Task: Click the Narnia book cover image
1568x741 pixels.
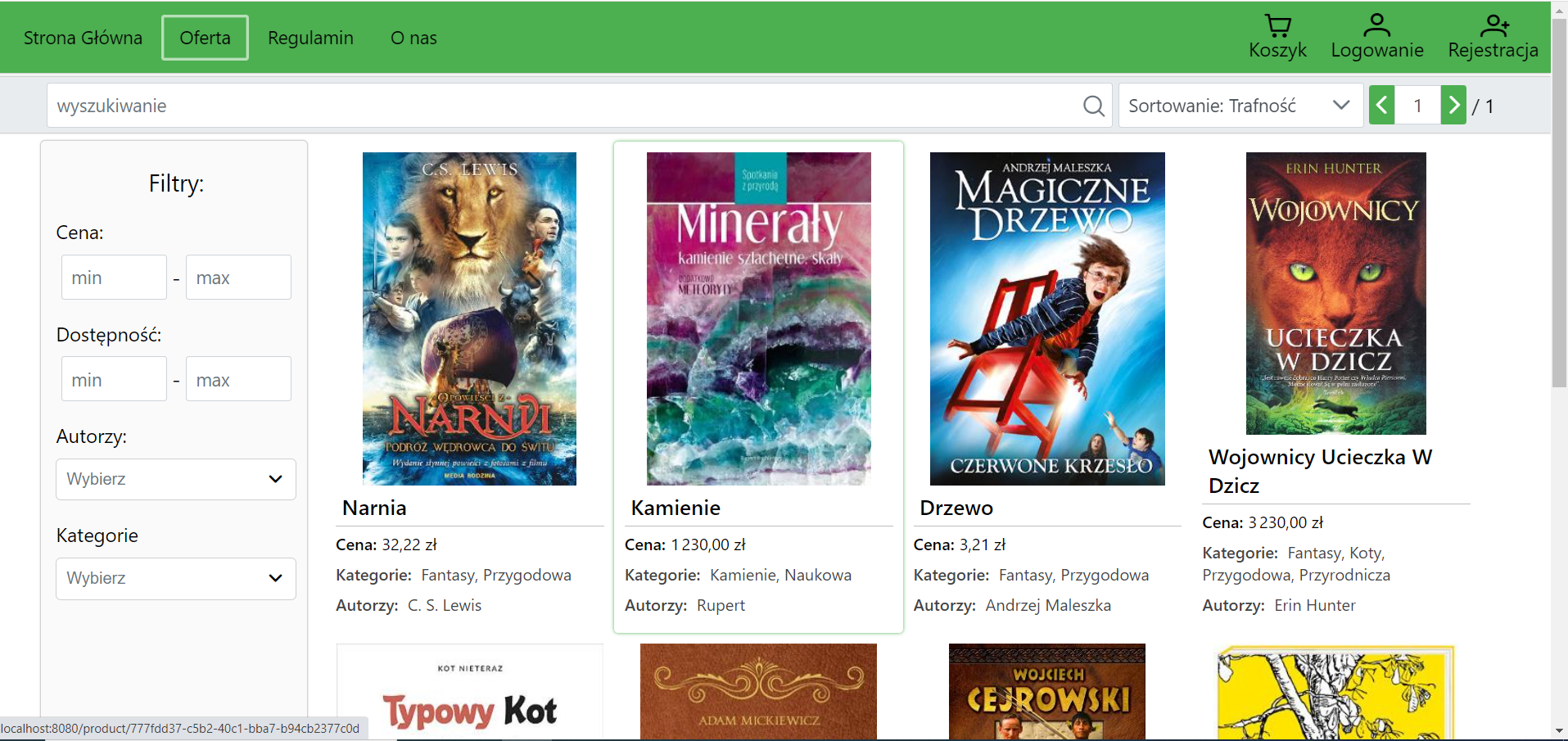Action: coord(468,318)
